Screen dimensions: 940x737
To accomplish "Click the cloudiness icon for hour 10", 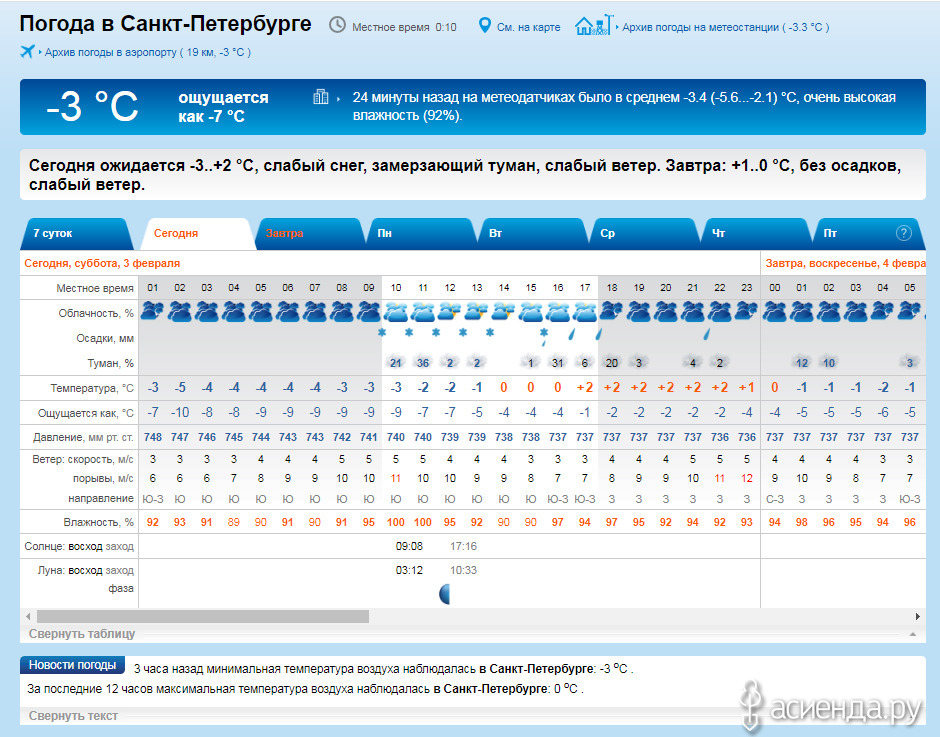I will pyautogui.click(x=396, y=311).
